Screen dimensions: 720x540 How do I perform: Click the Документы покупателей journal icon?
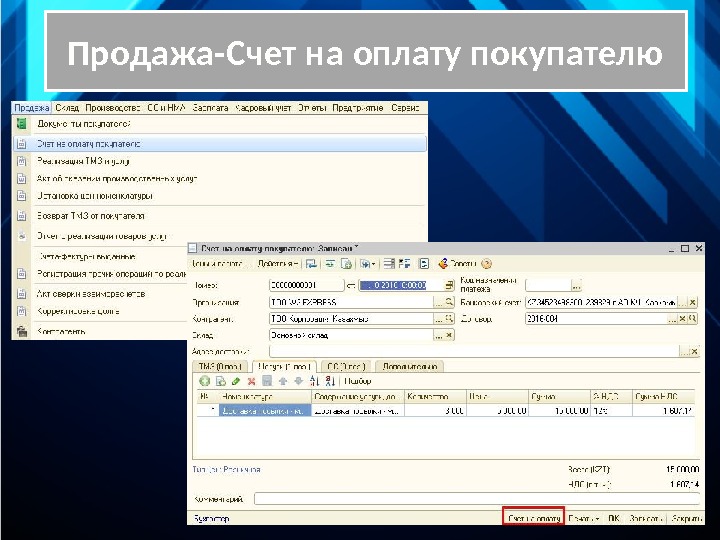(x=22, y=124)
